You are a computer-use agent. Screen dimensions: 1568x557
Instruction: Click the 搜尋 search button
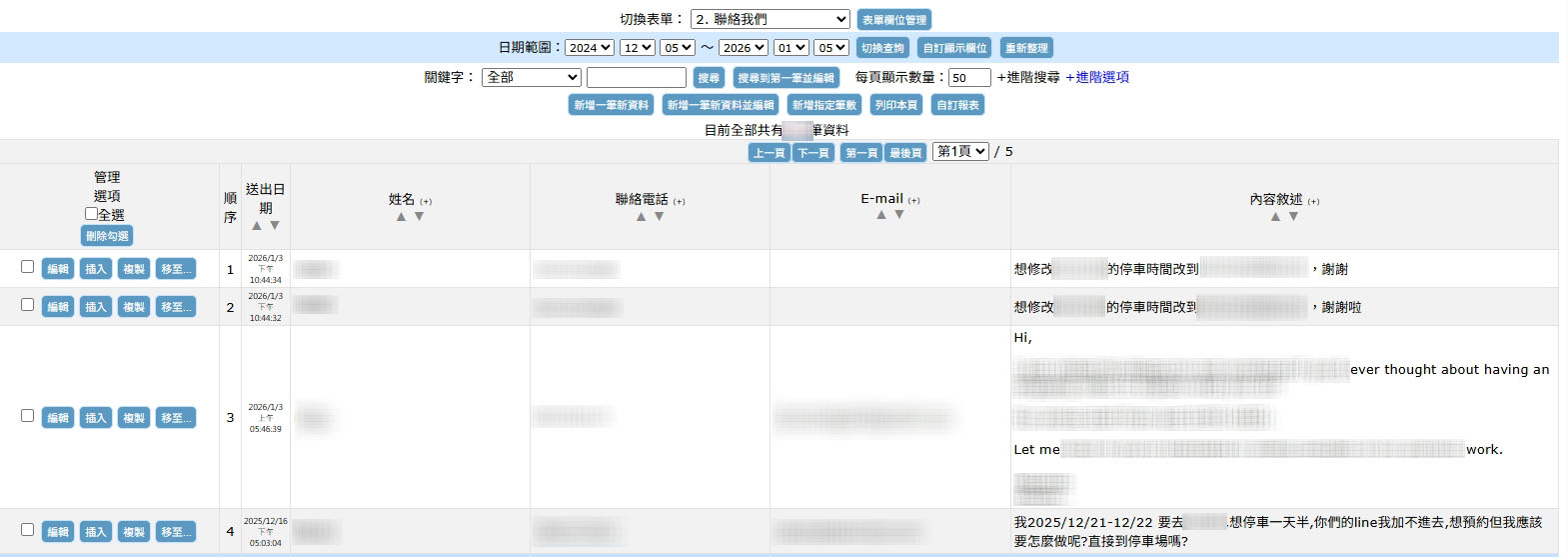(x=709, y=78)
